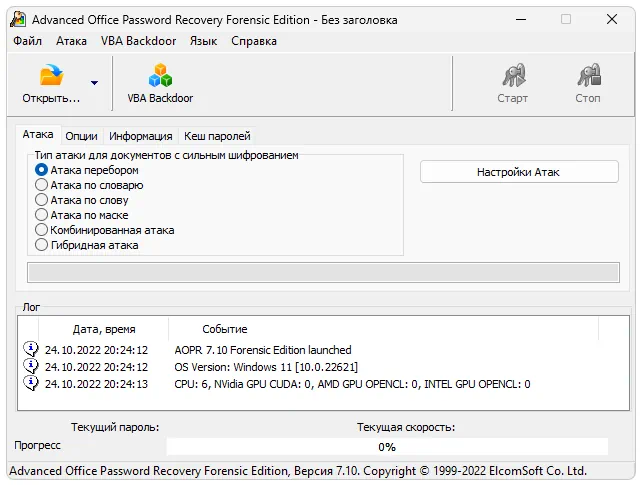Select the Гибридная атака option
Screen dimensions: 641x485
(87, 245)
